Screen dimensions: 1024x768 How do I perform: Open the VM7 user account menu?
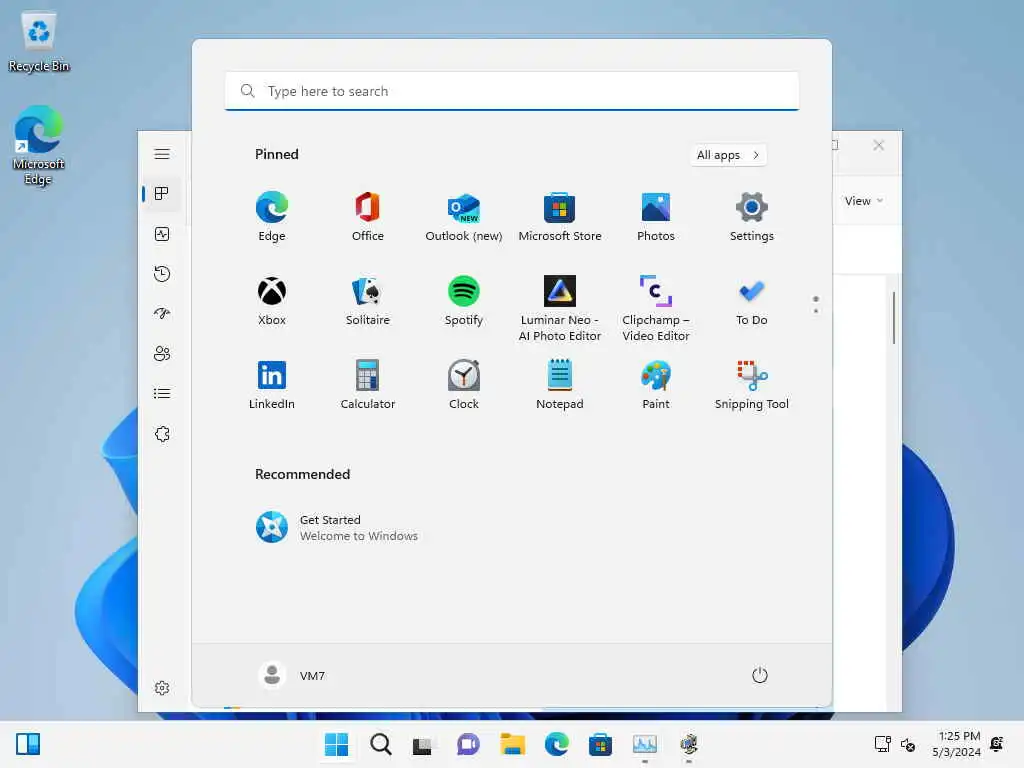[x=292, y=675]
